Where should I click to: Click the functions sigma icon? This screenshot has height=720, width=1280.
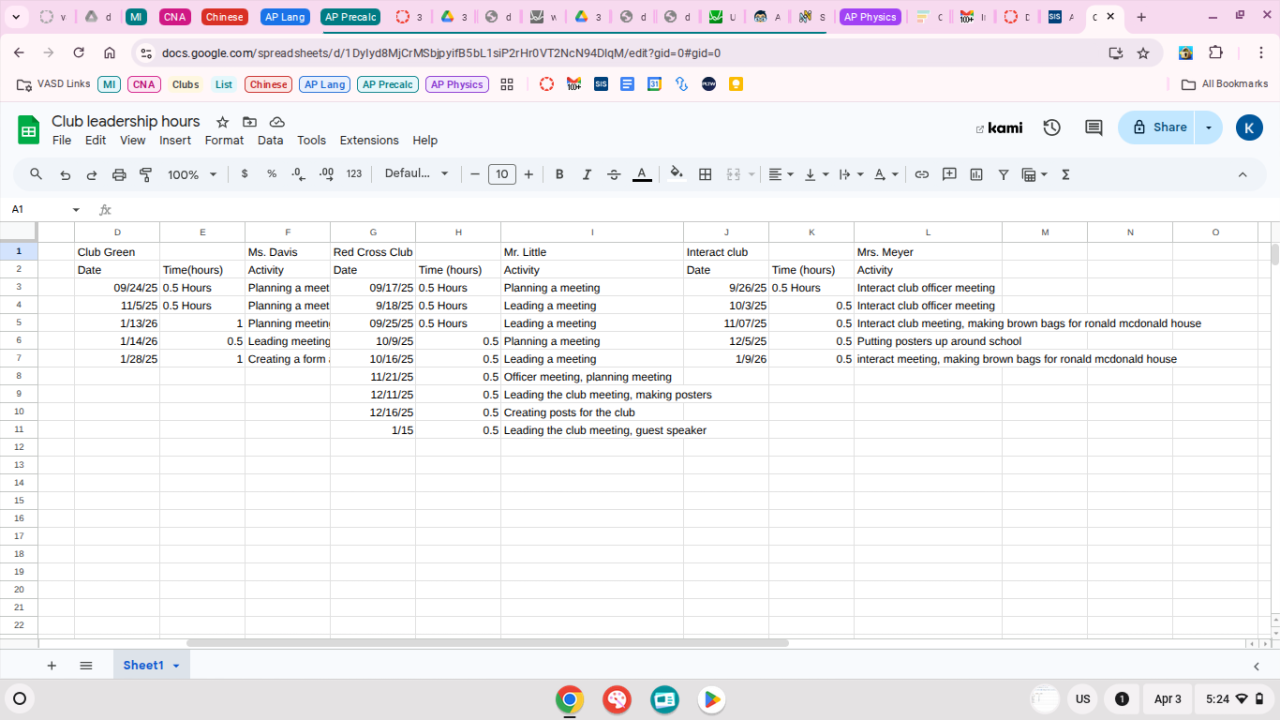1065,174
